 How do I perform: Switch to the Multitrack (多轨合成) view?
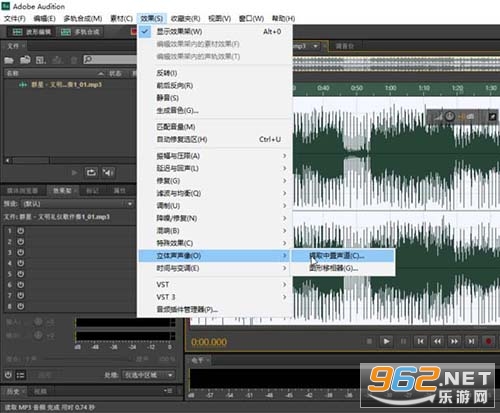coord(80,32)
